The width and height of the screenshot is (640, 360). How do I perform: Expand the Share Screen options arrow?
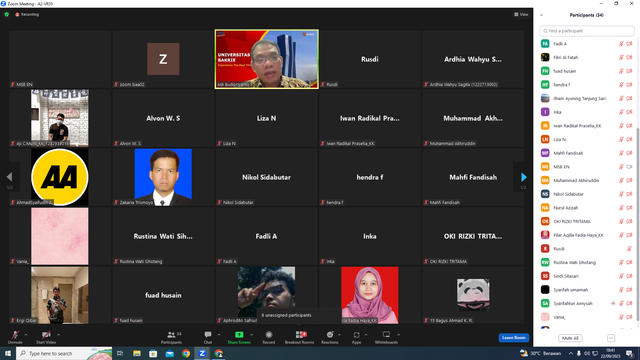(x=251, y=335)
